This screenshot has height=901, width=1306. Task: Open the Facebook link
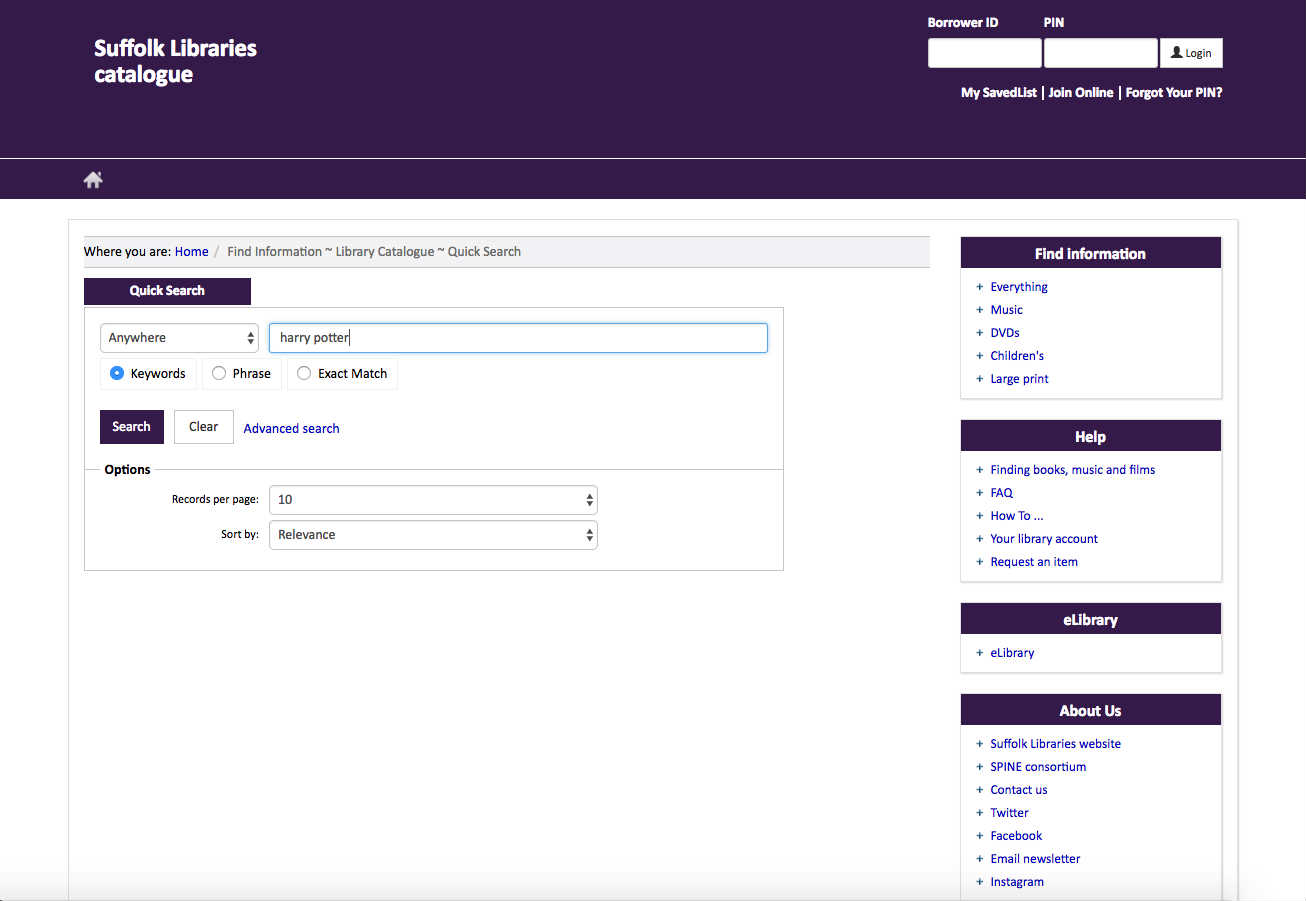(x=1016, y=836)
